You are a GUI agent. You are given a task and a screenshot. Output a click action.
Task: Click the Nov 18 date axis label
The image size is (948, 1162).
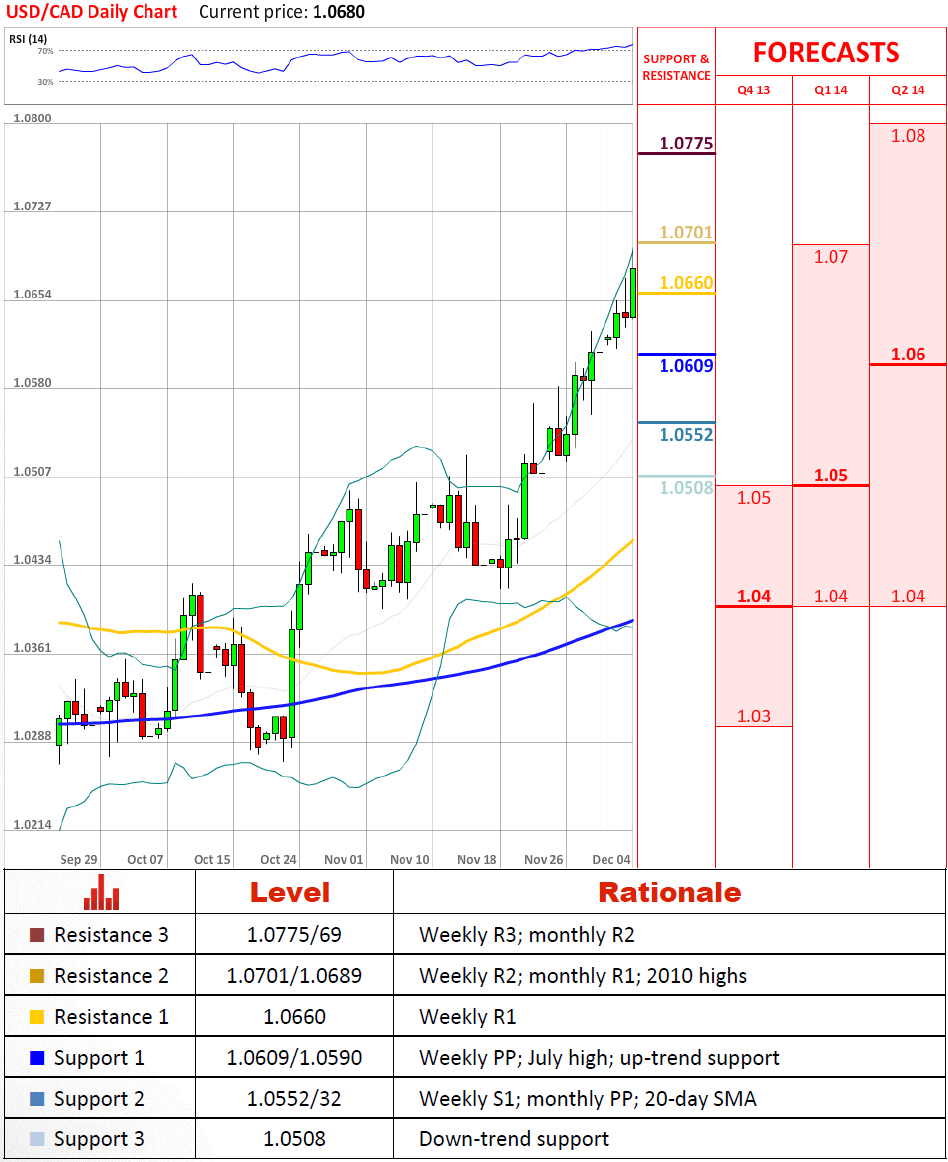(x=477, y=860)
